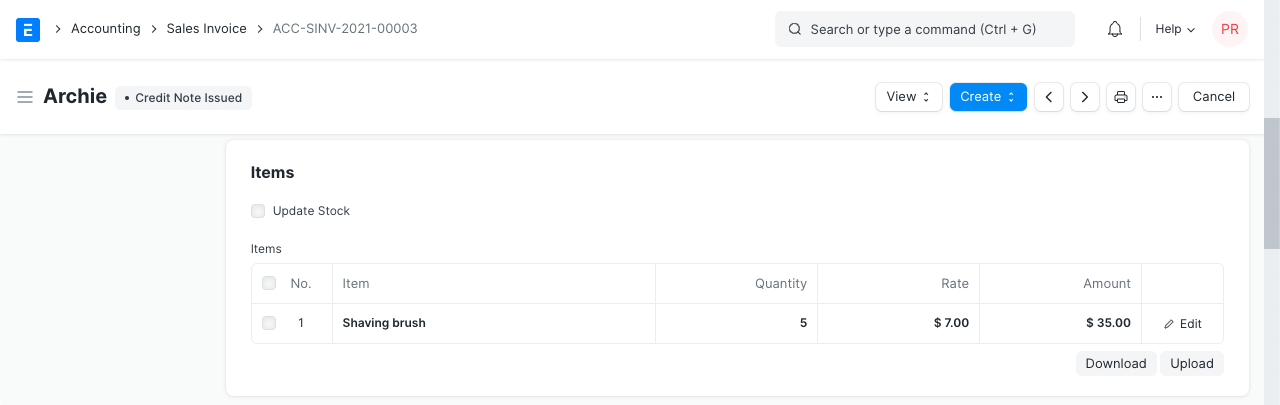
Task: Toggle the Update Stock checkbox
Action: pos(258,211)
